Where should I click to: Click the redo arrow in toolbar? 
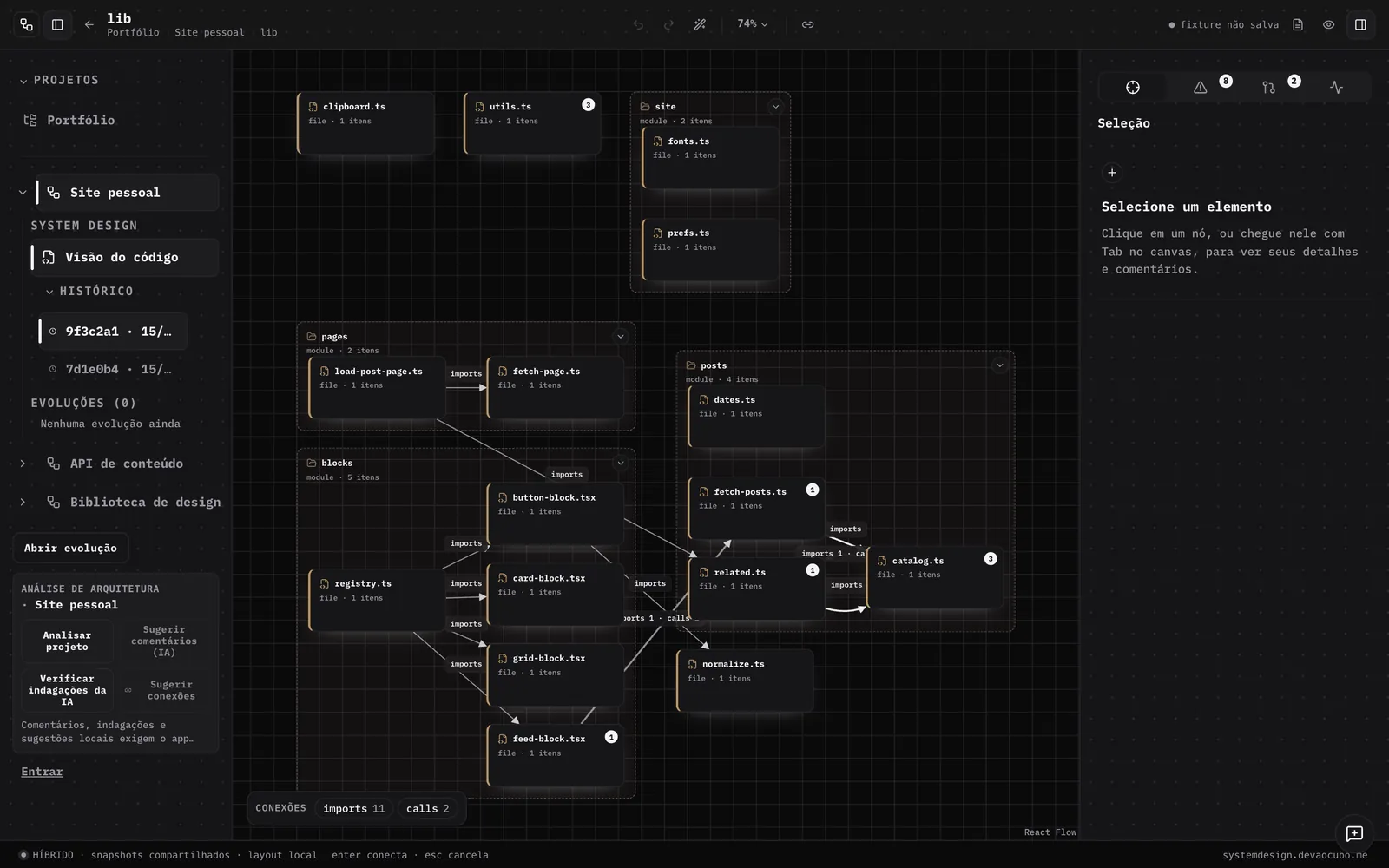(668, 24)
